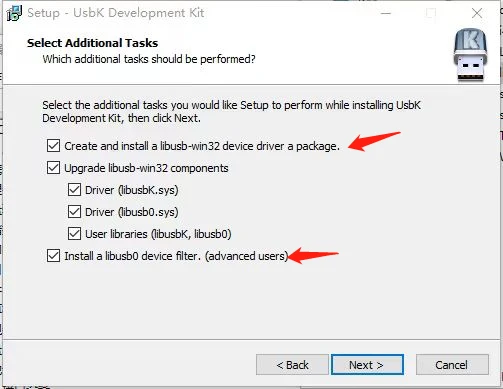This screenshot has height=389, width=503.
Task: Uncheck the Driver (libusbK.sys) checkbox
Action: [x=74, y=190]
